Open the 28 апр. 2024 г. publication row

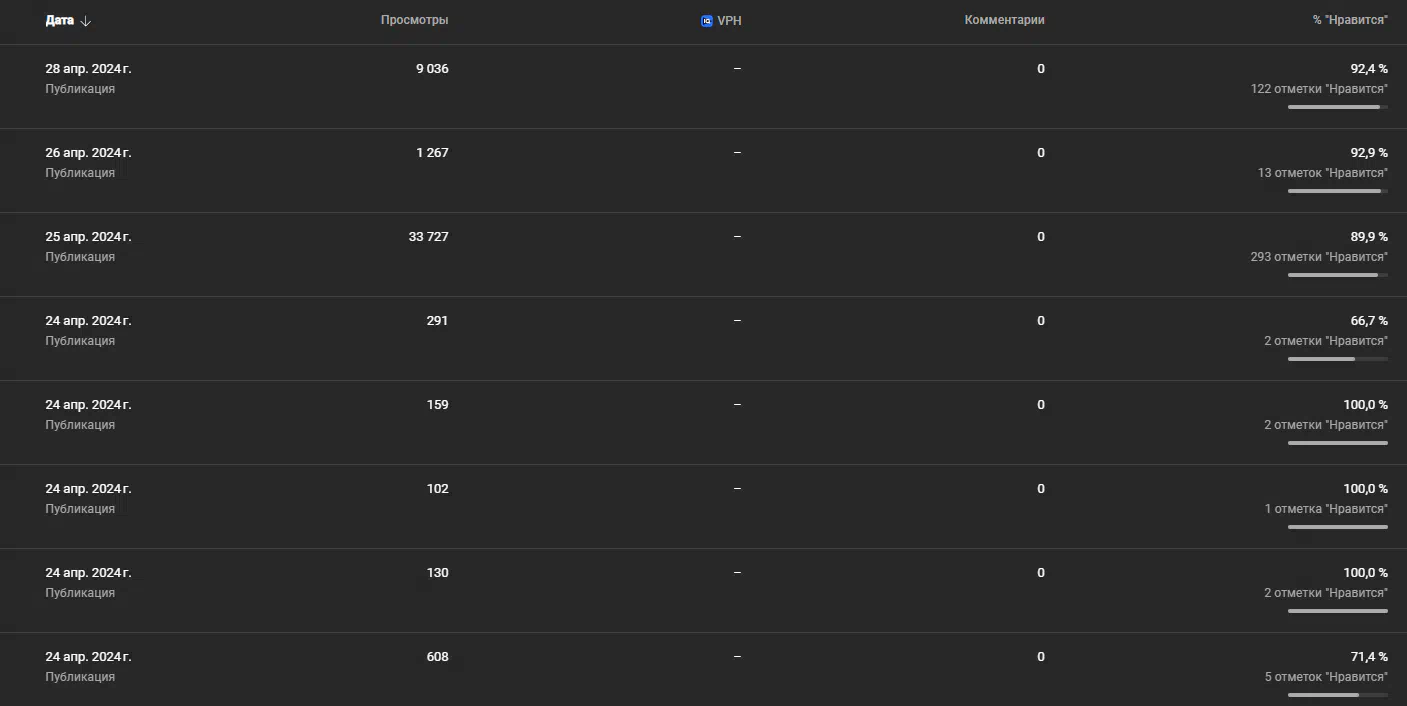tap(703, 87)
